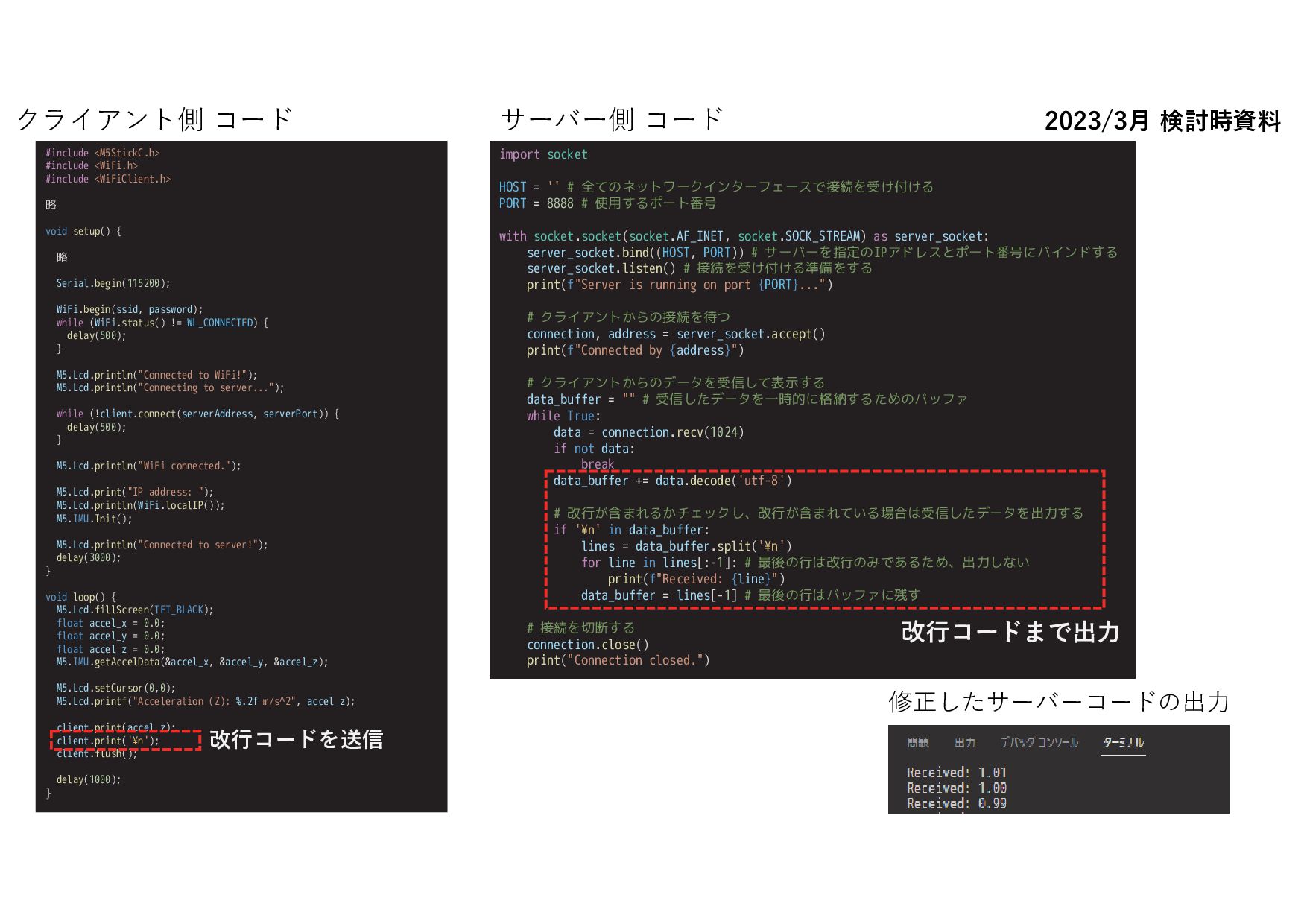
Task: Click the "lines = data_buffer.split('¥n')" line
Action: point(686,546)
